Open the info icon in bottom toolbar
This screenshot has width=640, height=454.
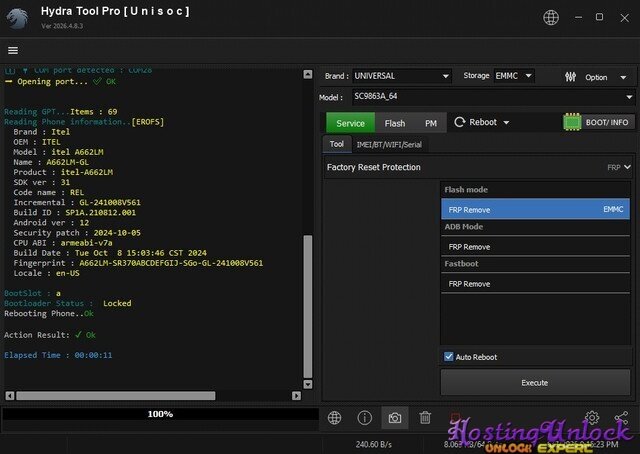tap(364, 418)
